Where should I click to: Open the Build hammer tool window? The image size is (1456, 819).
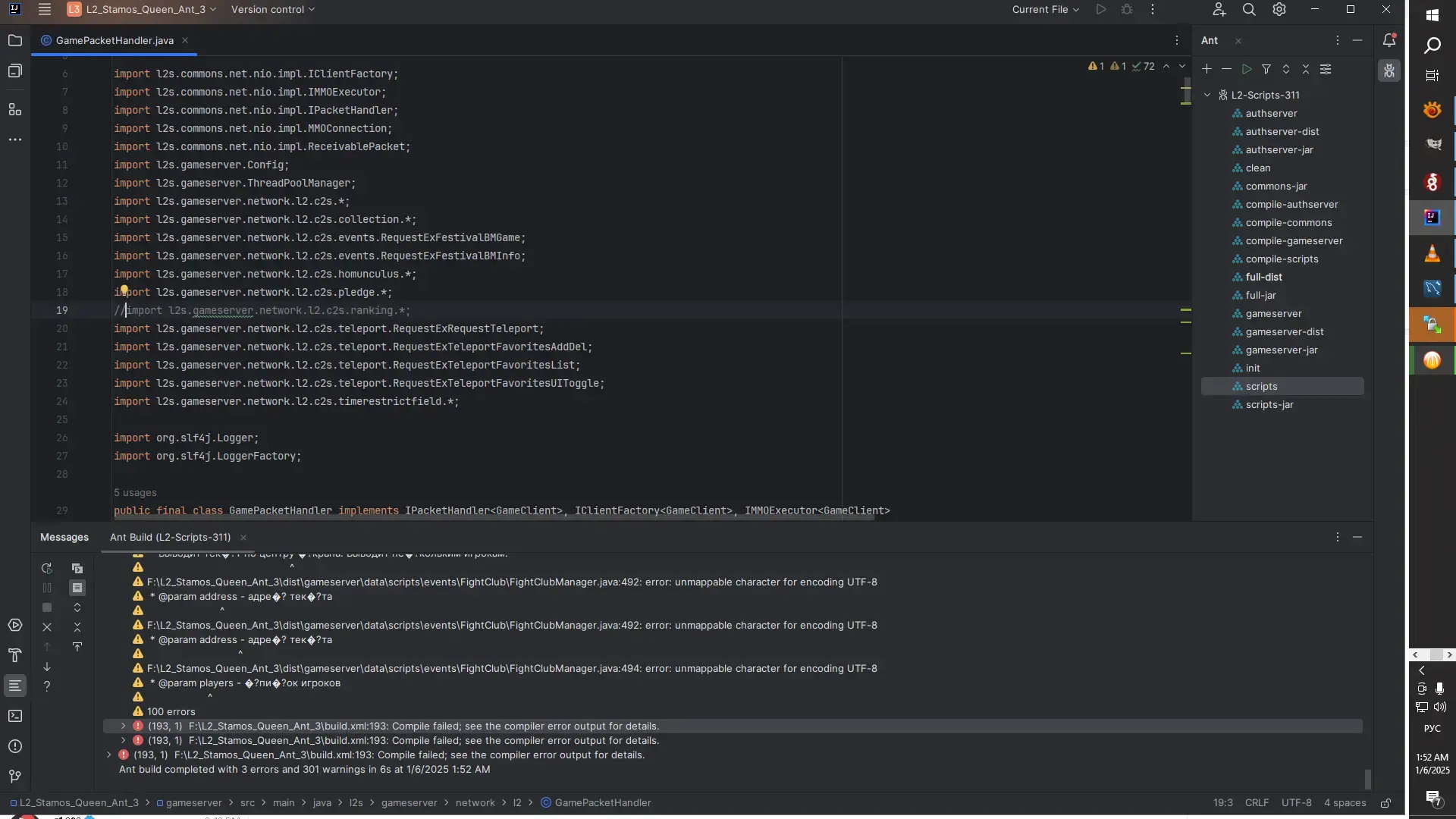(15, 655)
